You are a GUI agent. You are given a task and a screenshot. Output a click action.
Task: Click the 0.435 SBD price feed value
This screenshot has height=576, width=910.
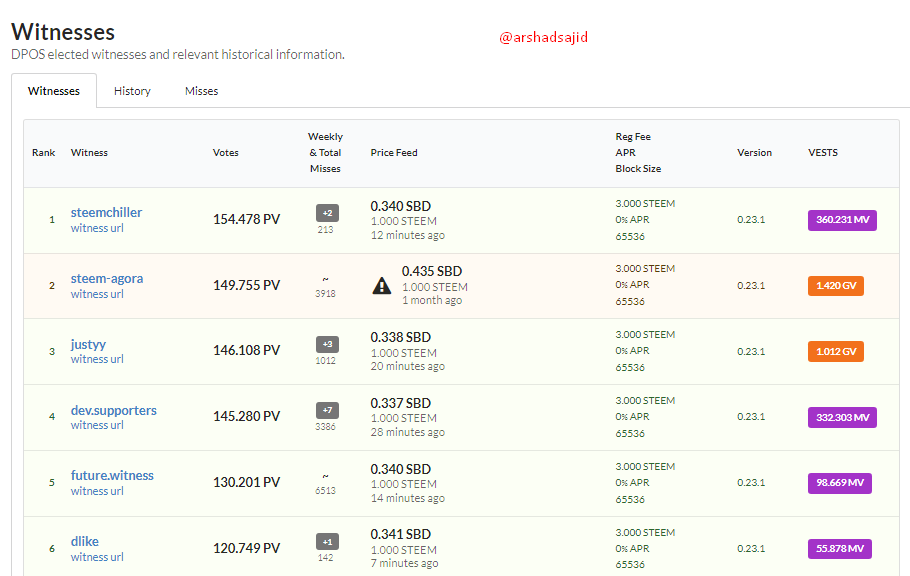click(432, 272)
